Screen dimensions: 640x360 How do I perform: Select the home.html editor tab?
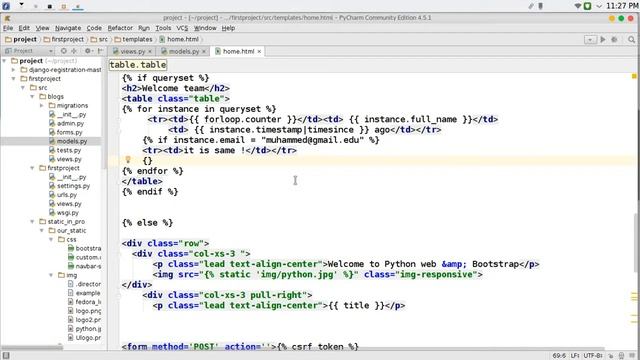coord(238,51)
